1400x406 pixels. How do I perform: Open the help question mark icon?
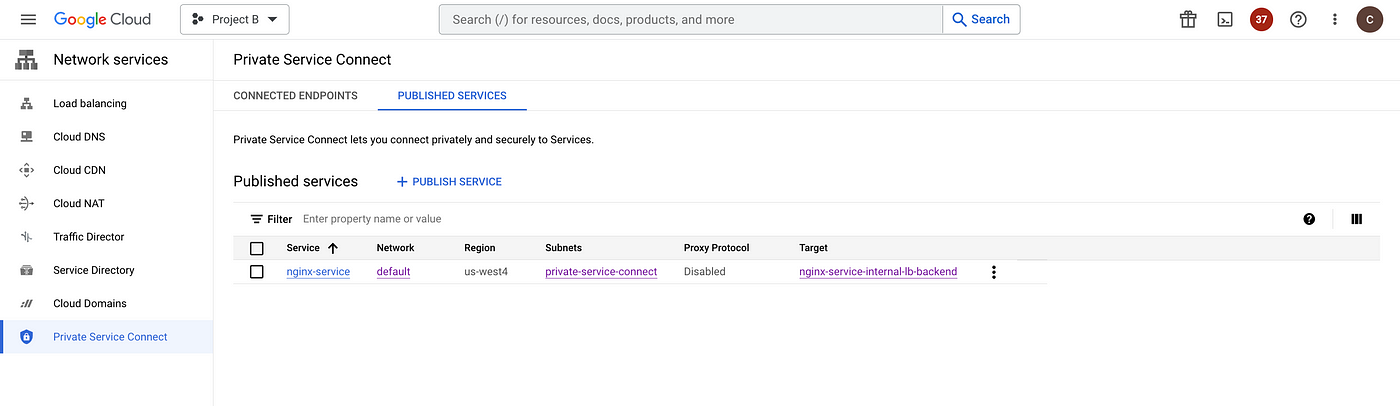(x=1298, y=20)
